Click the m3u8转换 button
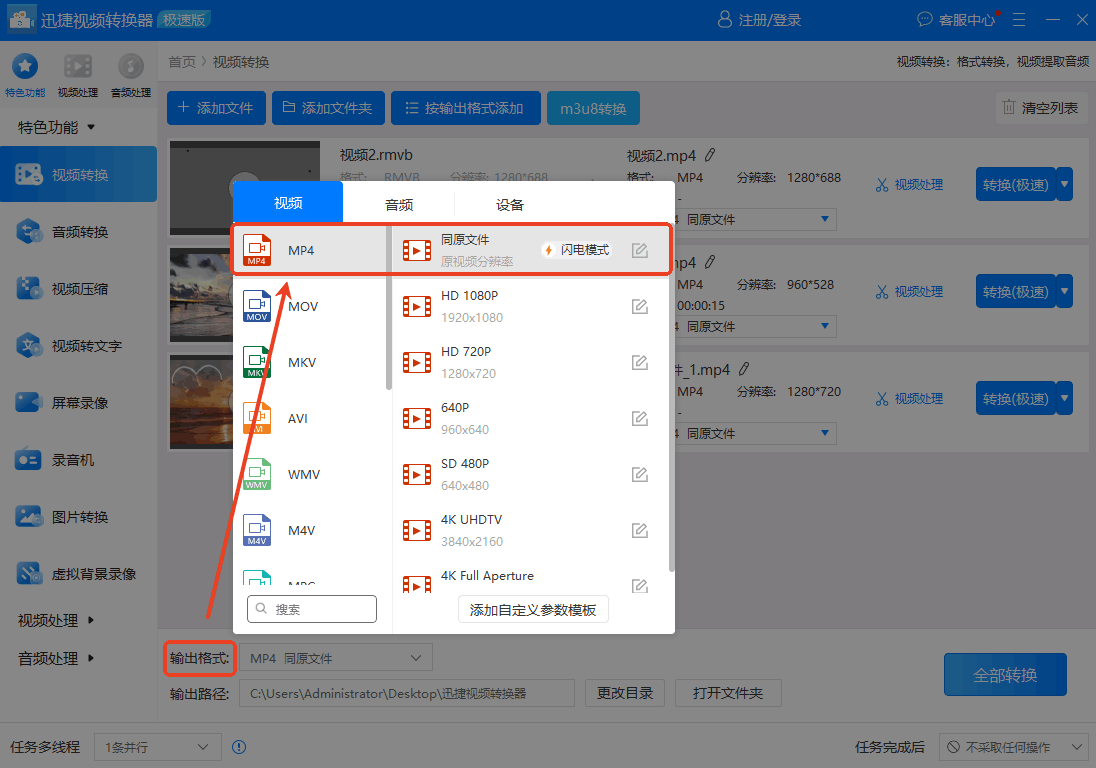Viewport: 1096px width, 768px height. (x=593, y=107)
